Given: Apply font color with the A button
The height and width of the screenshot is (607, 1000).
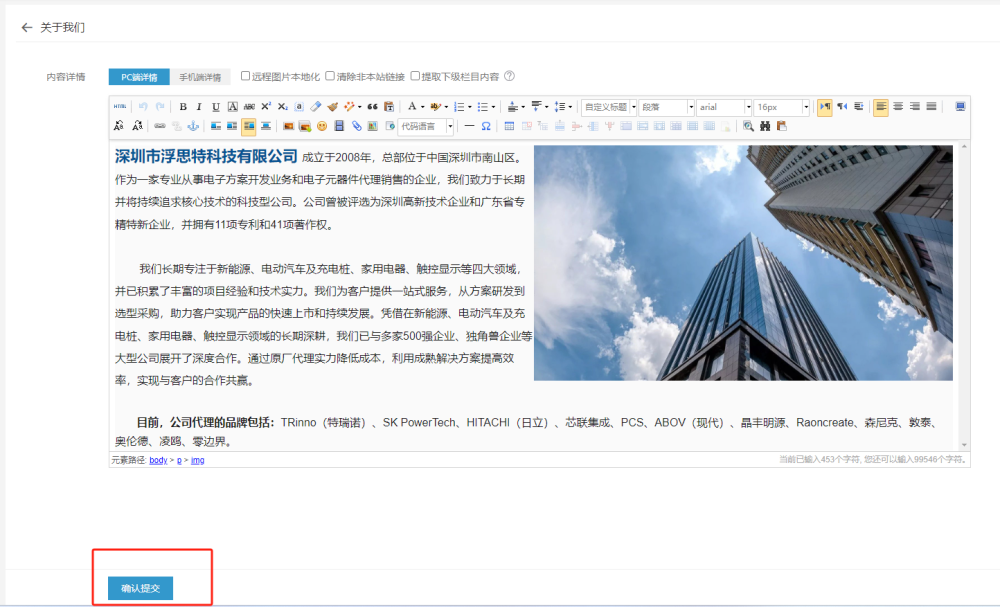Looking at the screenshot, I should pyautogui.click(x=412, y=106).
